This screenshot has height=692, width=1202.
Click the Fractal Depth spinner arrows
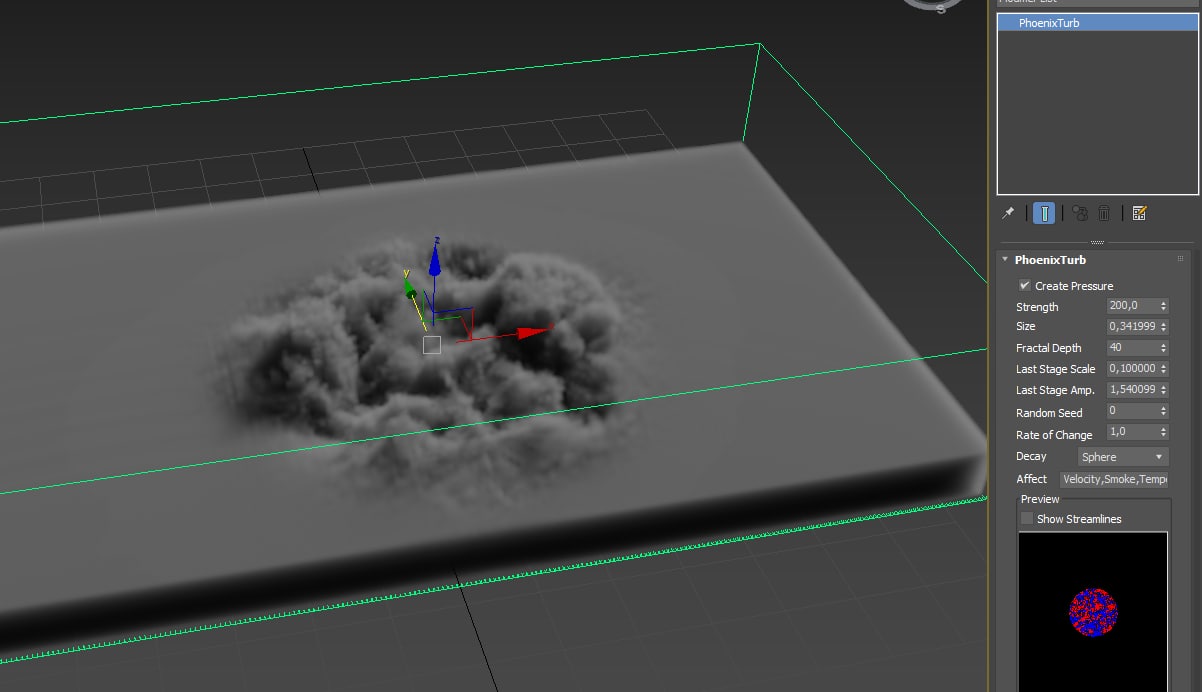(x=1164, y=348)
